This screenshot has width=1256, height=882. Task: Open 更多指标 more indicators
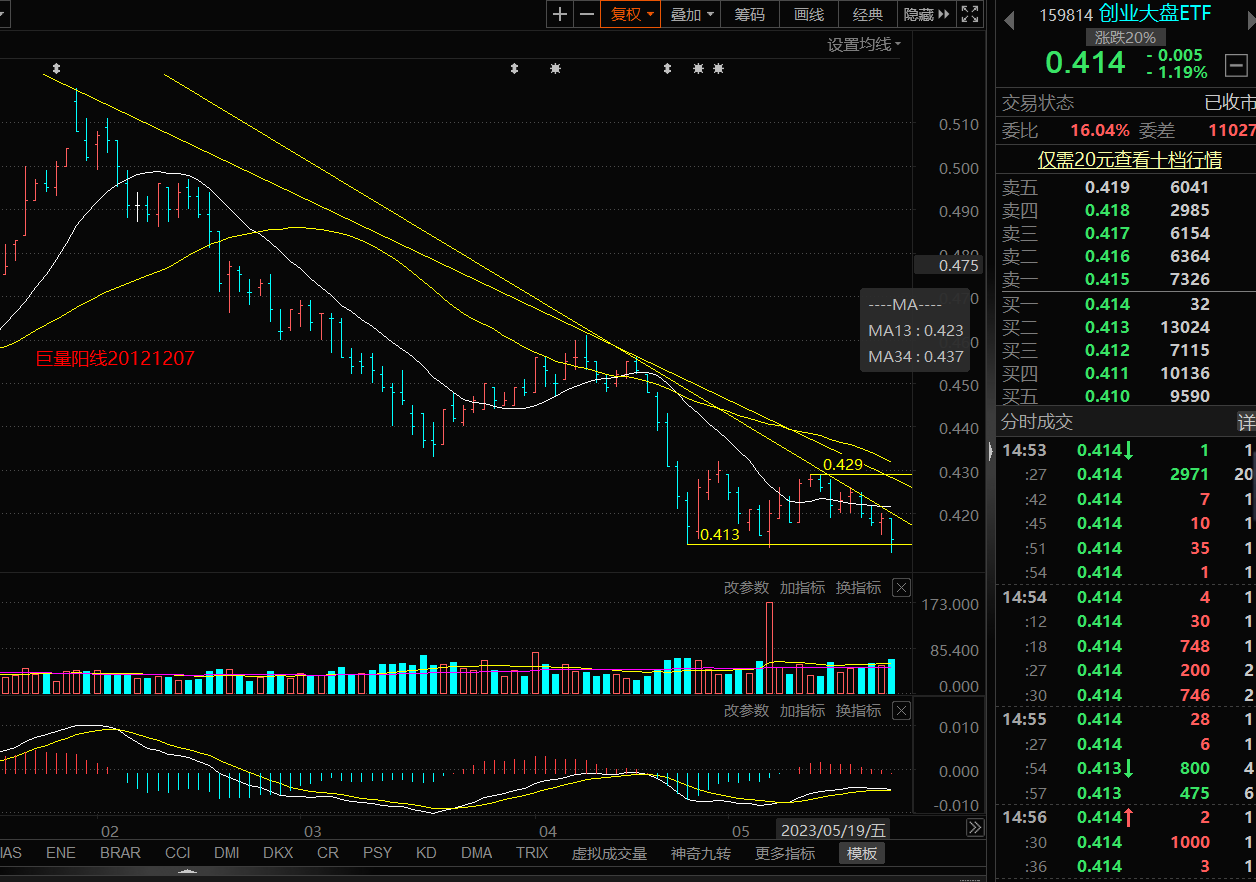(785, 853)
